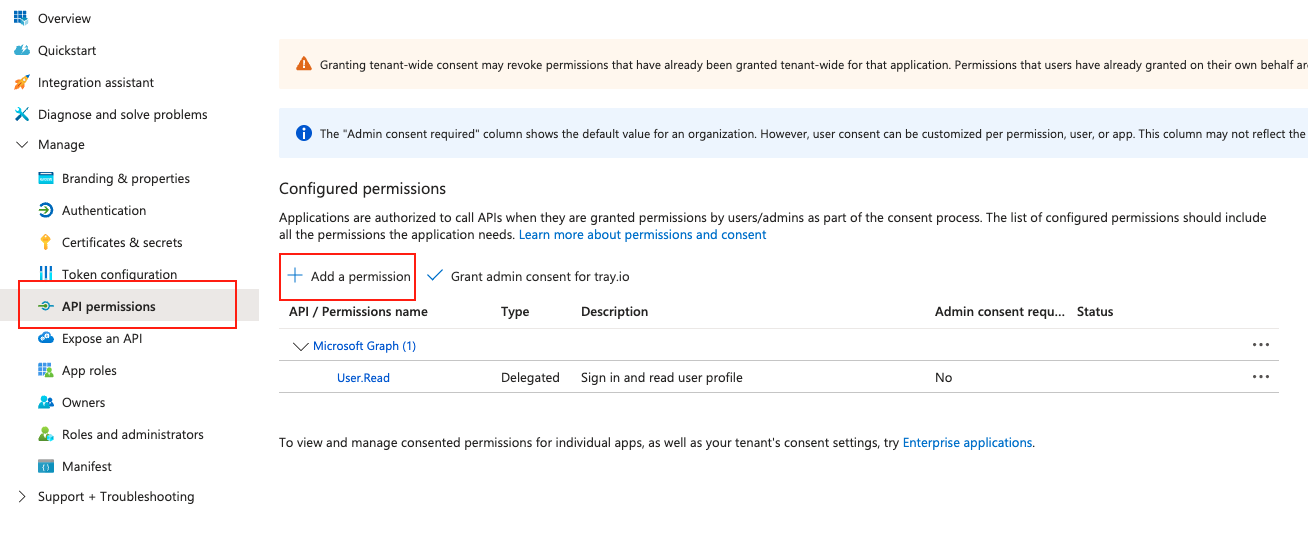Select API permissions menu item
This screenshot has width=1308, height=540.
[x=109, y=306]
